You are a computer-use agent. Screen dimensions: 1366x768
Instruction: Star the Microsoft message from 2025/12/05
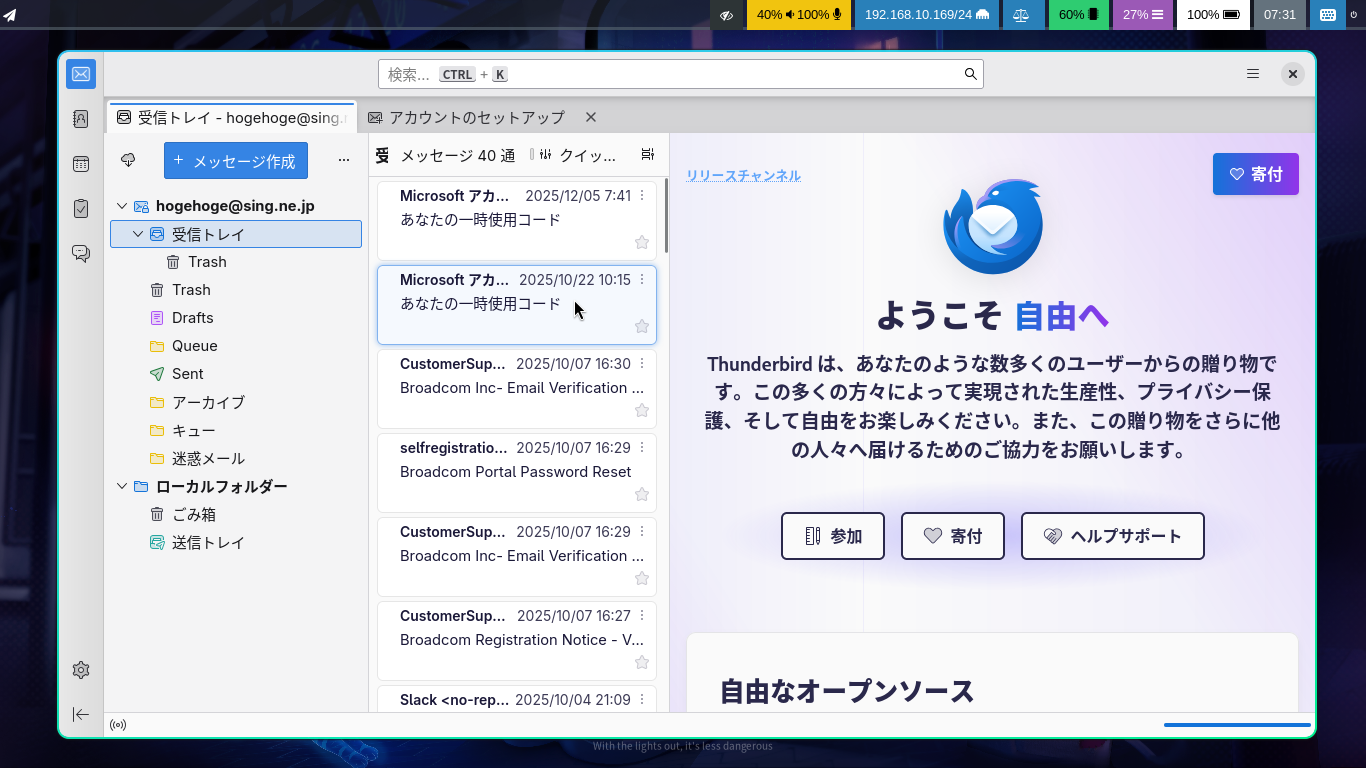tap(642, 242)
